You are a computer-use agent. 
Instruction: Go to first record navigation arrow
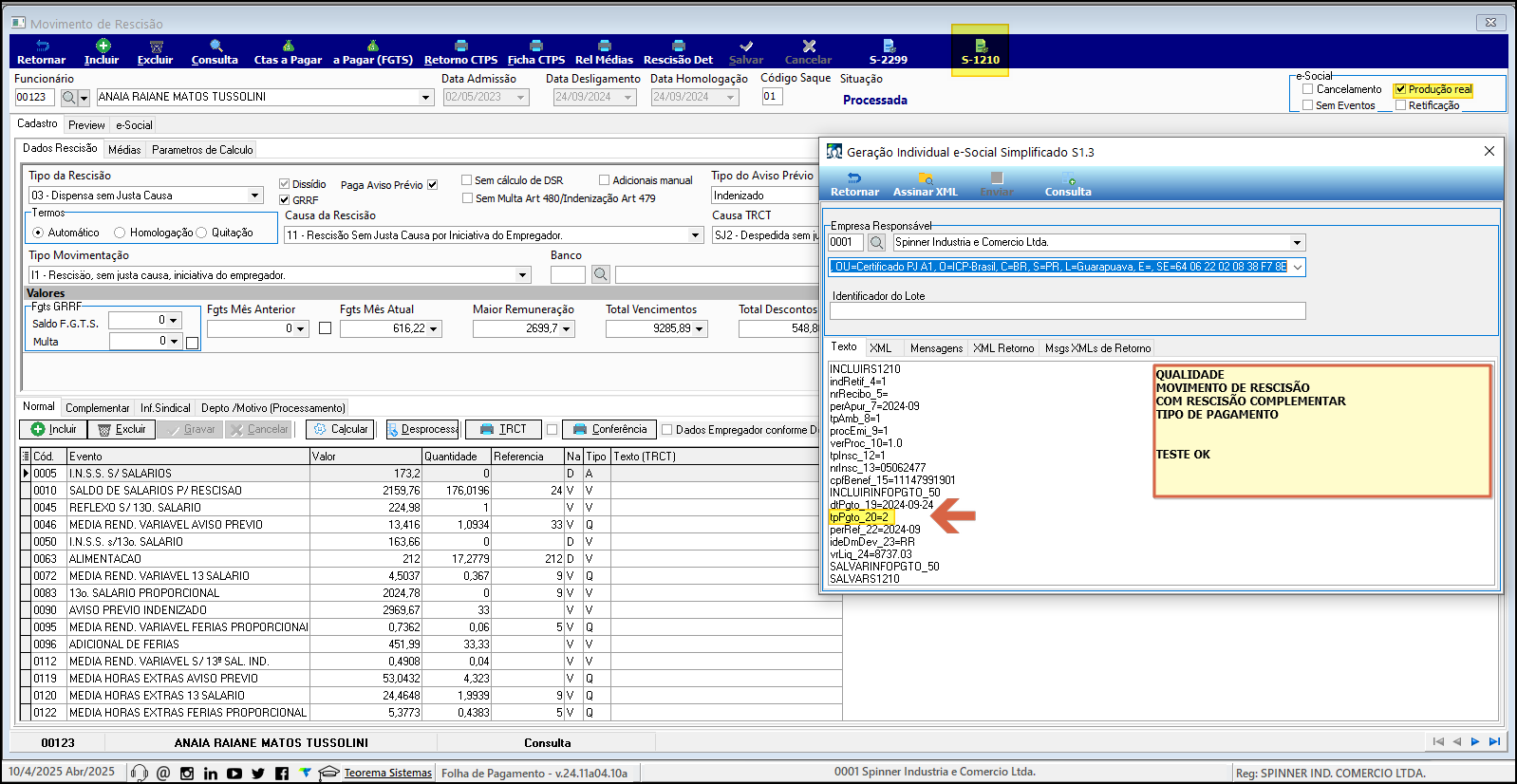click(1438, 741)
